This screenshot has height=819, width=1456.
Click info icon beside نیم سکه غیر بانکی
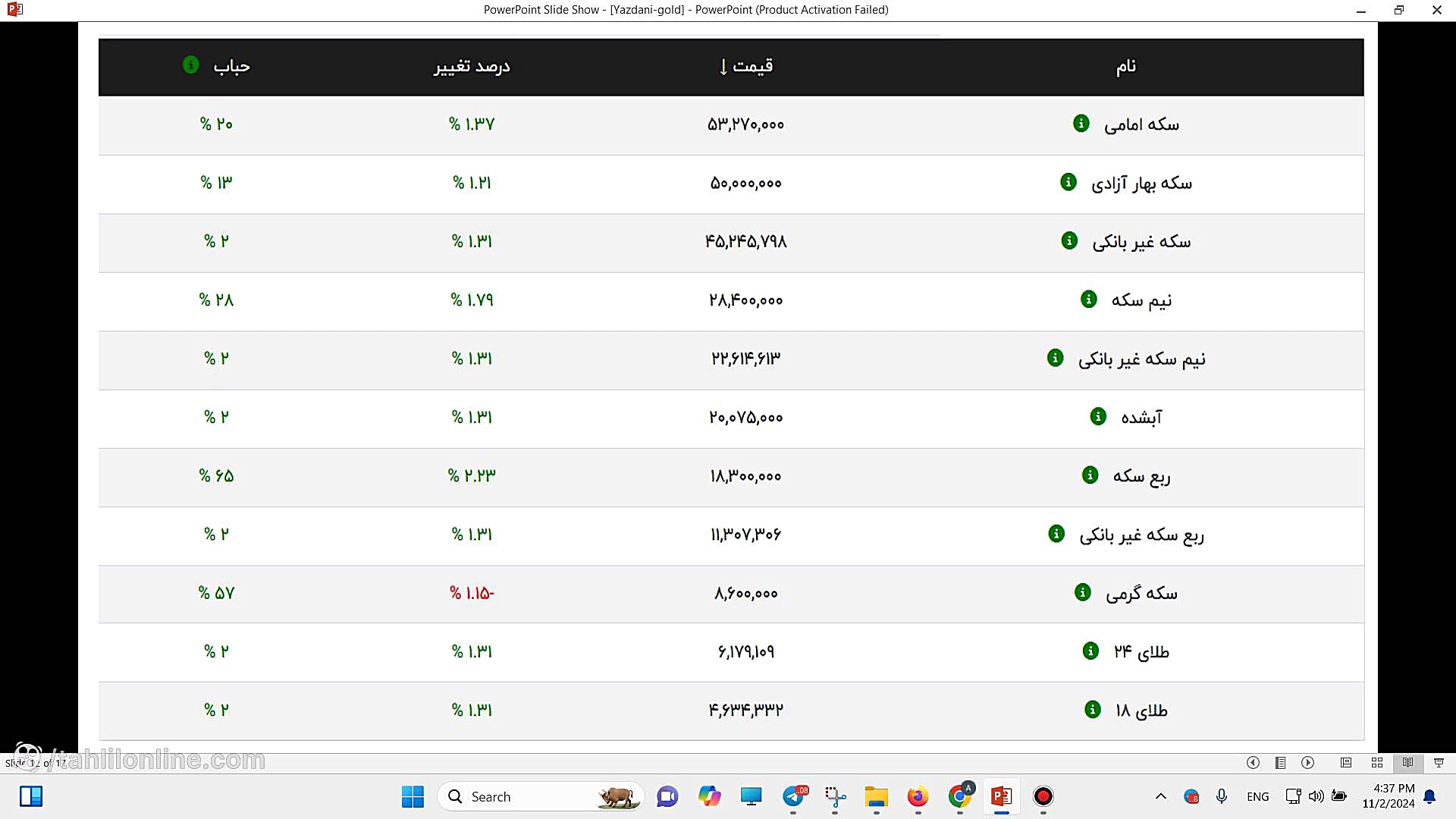[x=1056, y=357]
